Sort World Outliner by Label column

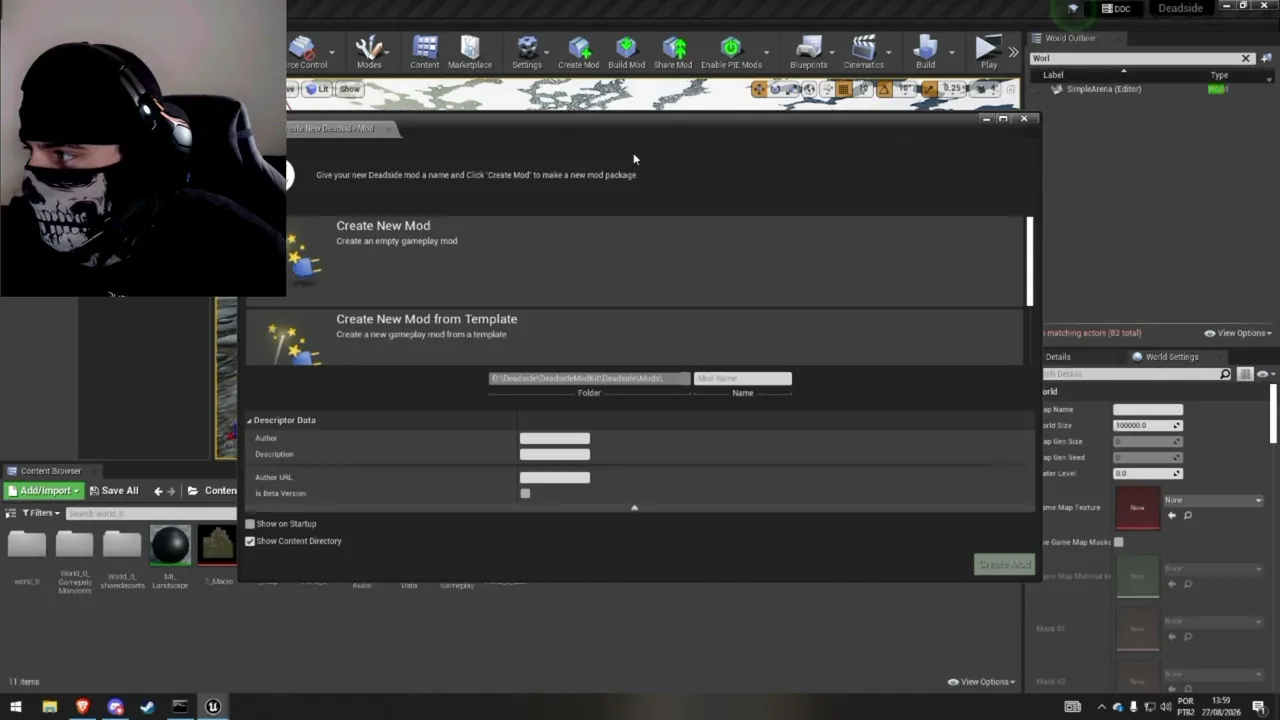pyautogui.click(x=1053, y=75)
